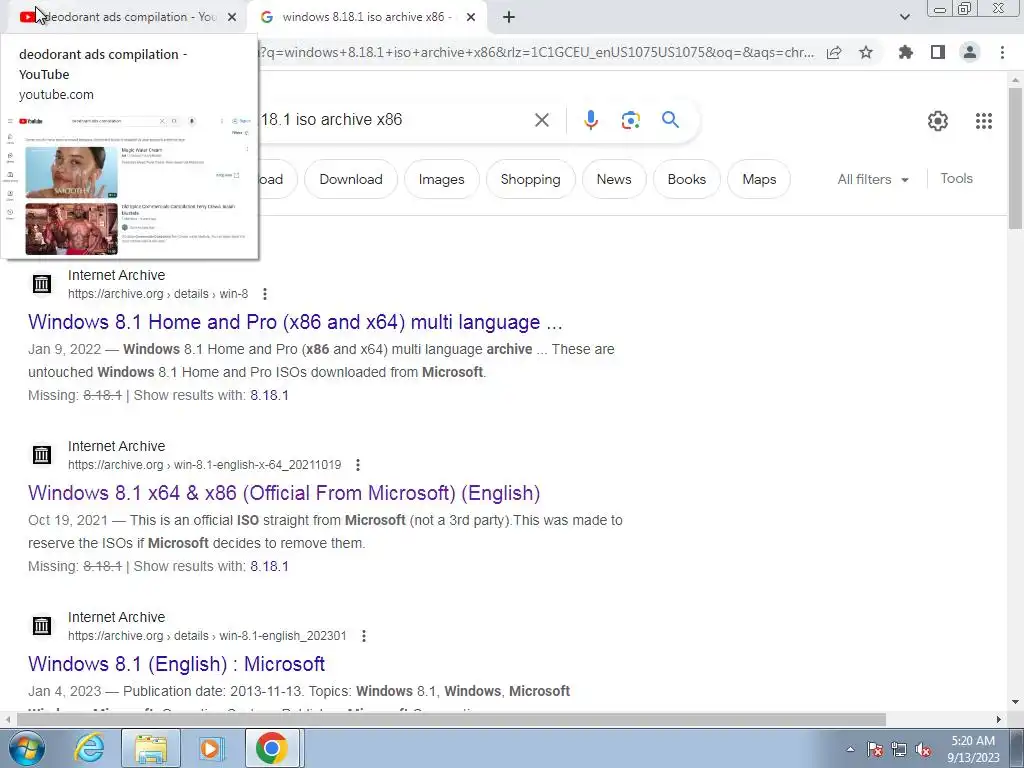This screenshot has height=768, width=1024.
Task: Click the Magic Water Cream thumbnail in the YouTube tab preview
Action: [72, 172]
